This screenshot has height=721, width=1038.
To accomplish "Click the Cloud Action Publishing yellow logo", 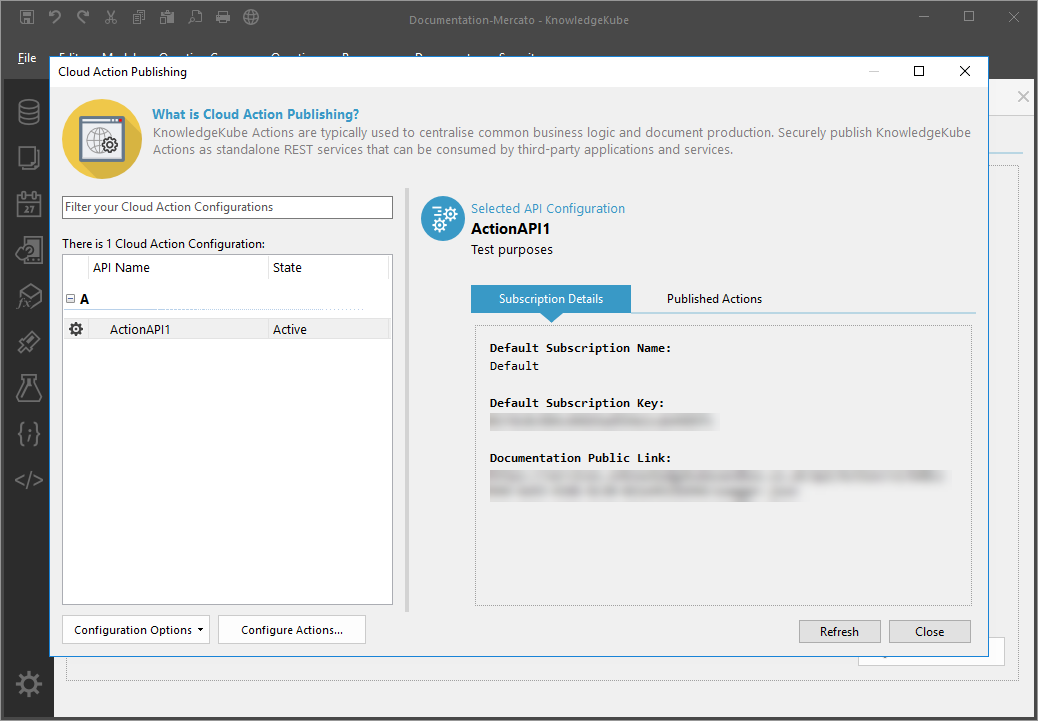I will tap(102, 139).
